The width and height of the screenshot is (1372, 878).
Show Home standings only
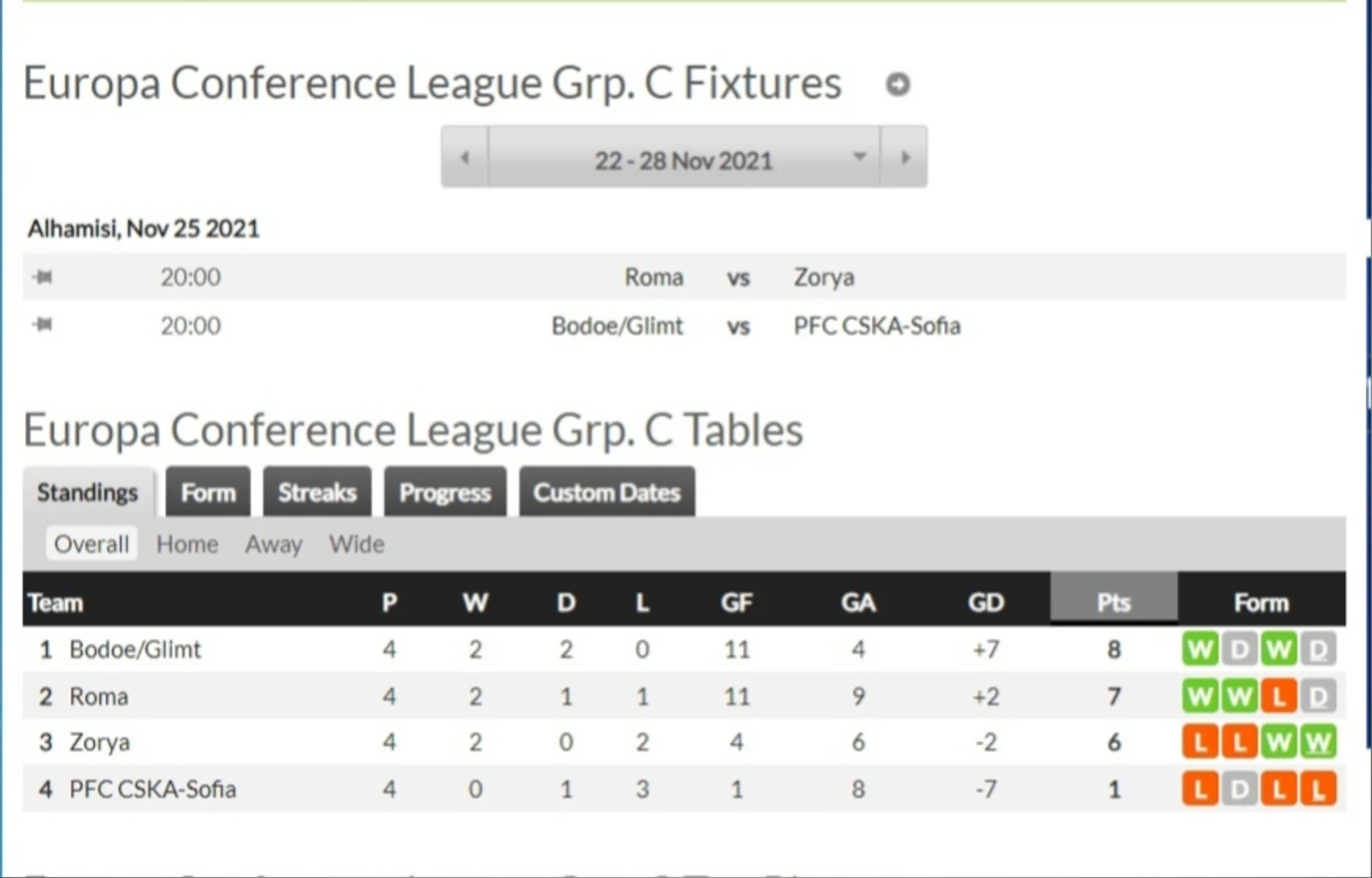(x=187, y=543)
